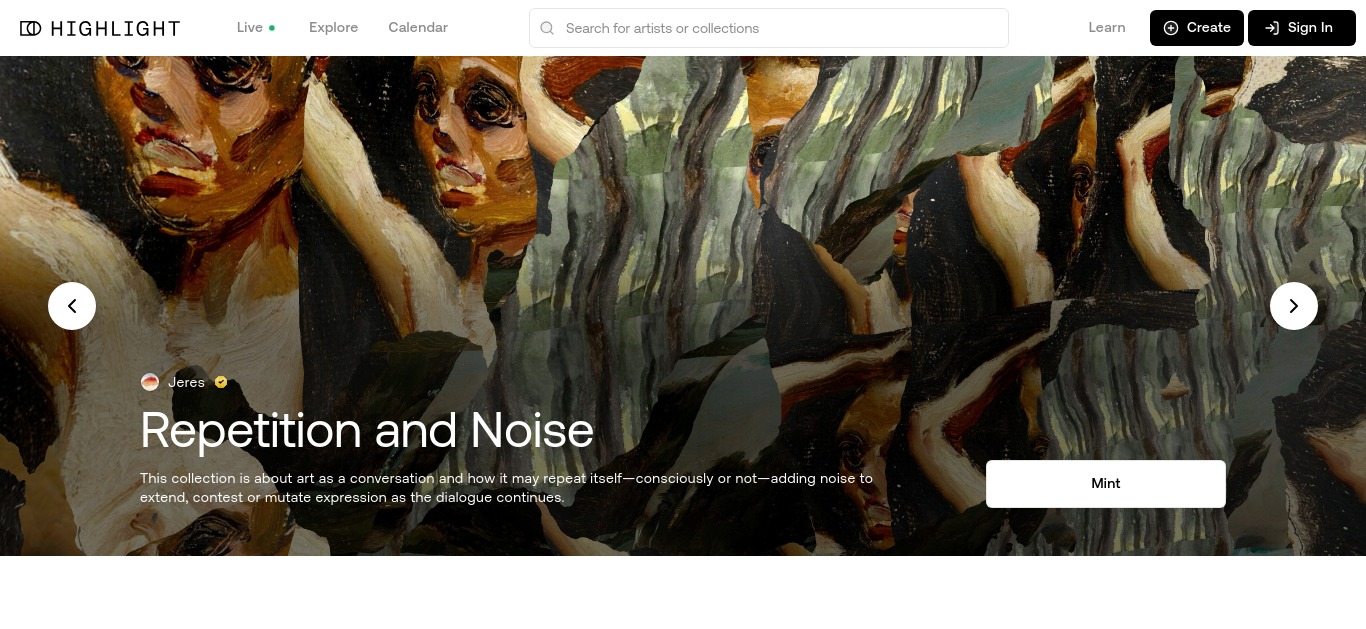
Task: Click the HIGHLIGHT wordmark text
Action: tap(115, 28)
